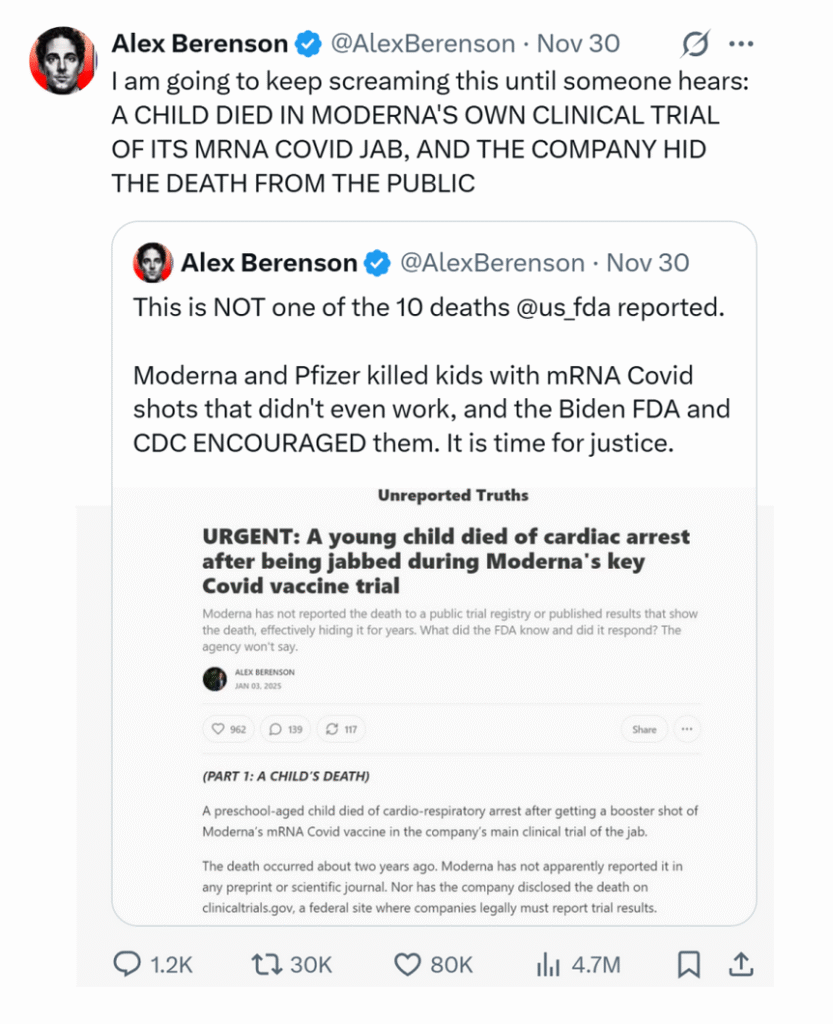The image size is (833, 1024).
Task: Repost this tweet via retweet icon
Action: 267,964
